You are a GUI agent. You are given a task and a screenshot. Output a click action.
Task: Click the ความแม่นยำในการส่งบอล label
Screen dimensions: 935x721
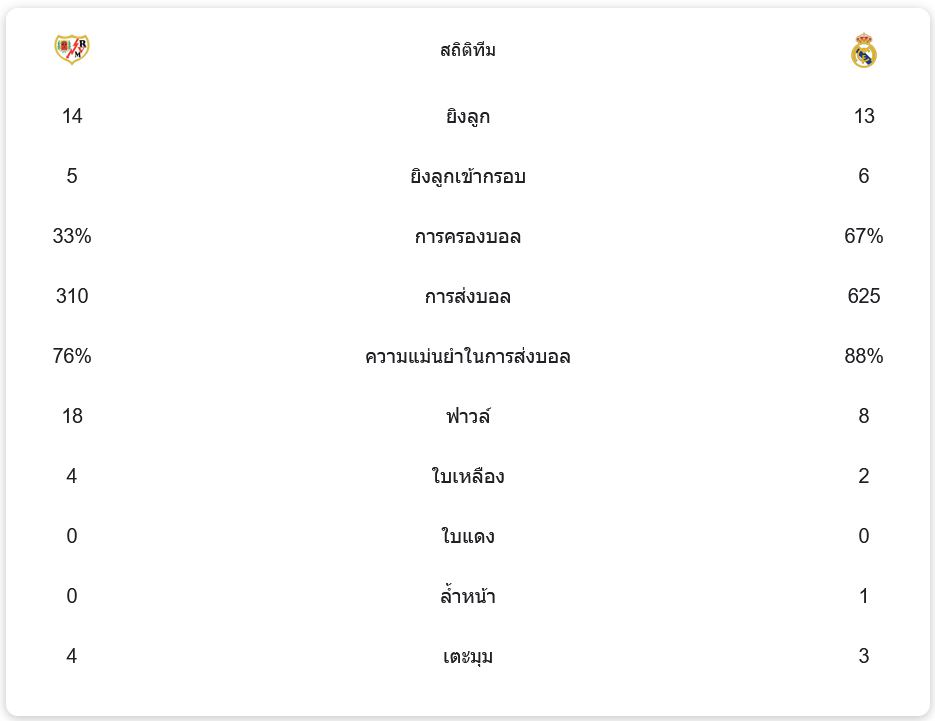[468, 357]
